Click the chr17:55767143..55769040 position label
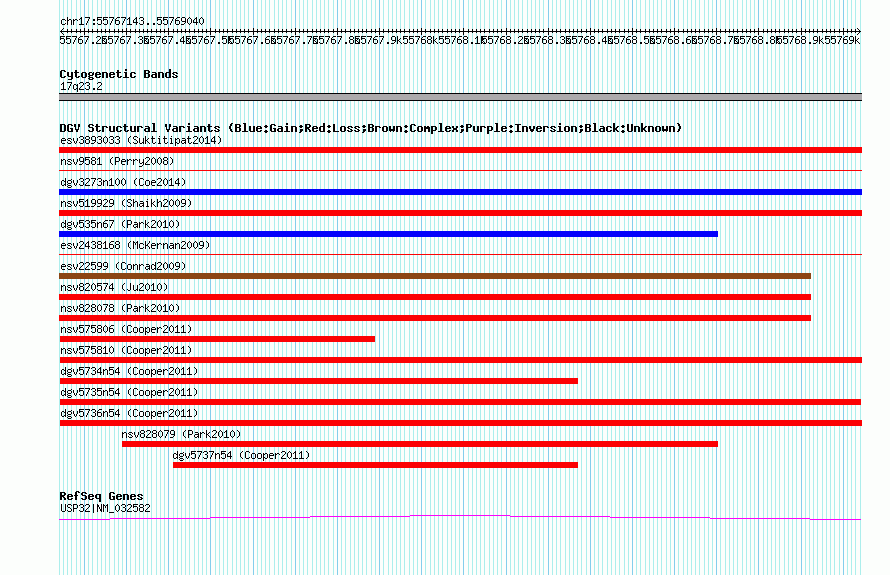The height and width of the screenshot is (575, 890). point(132,21)
